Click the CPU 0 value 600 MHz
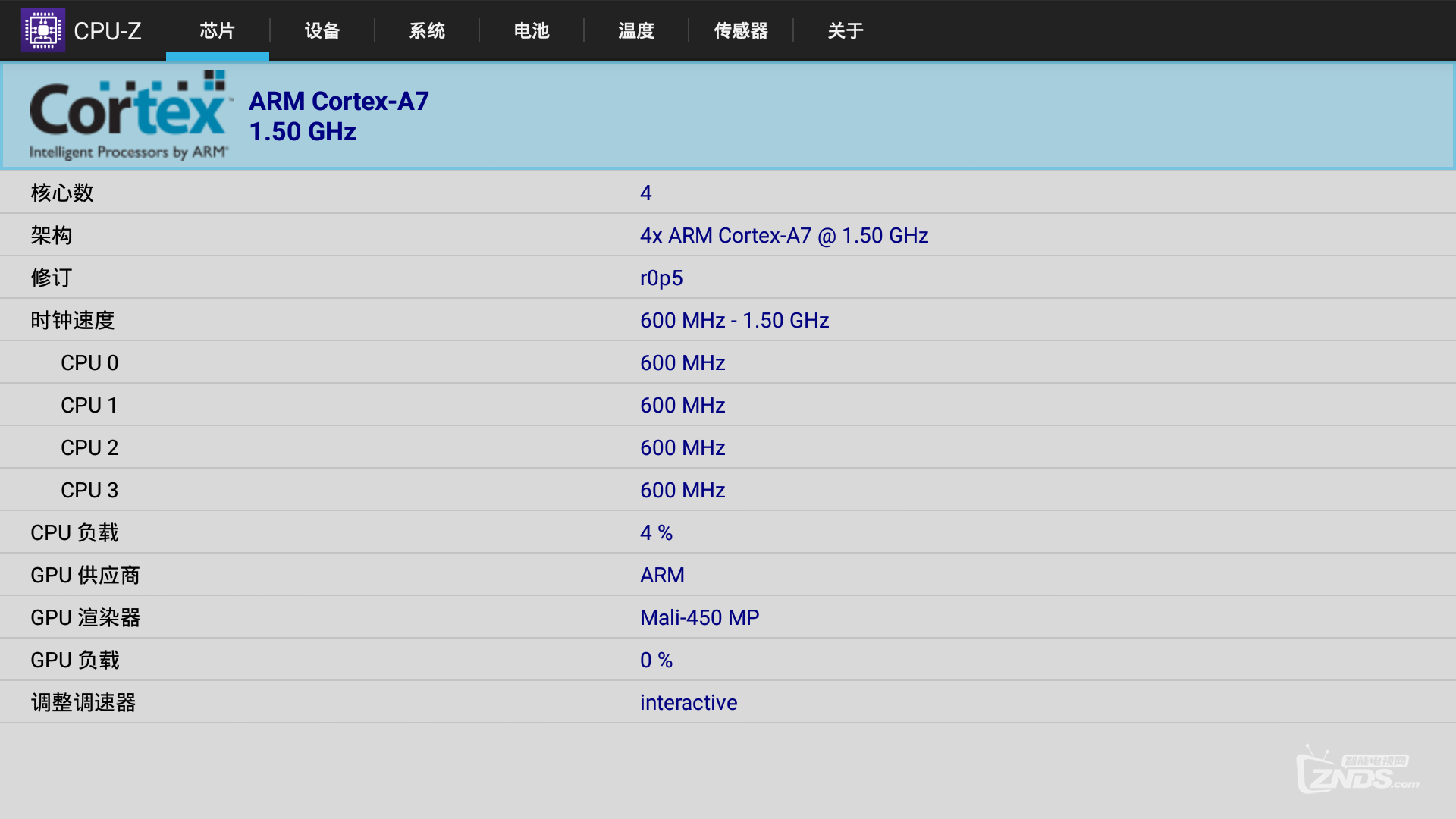1456x819 pixels. 682,362
